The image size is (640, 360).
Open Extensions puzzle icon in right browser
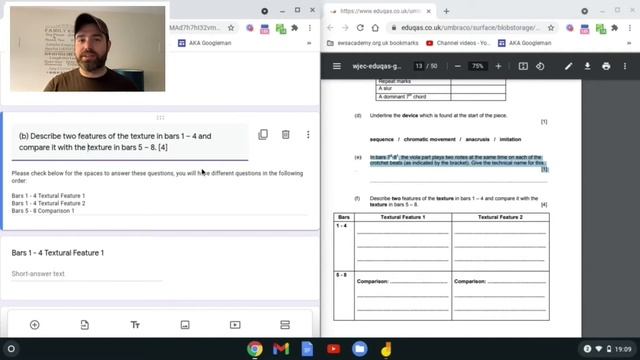click(x=615, y=28)
